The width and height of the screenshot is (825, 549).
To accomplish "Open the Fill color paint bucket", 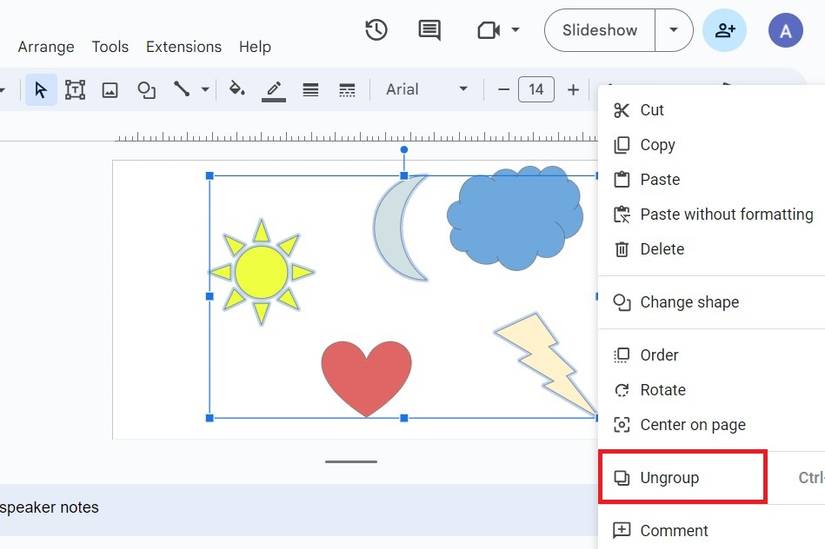I will (x=237, y=89).
